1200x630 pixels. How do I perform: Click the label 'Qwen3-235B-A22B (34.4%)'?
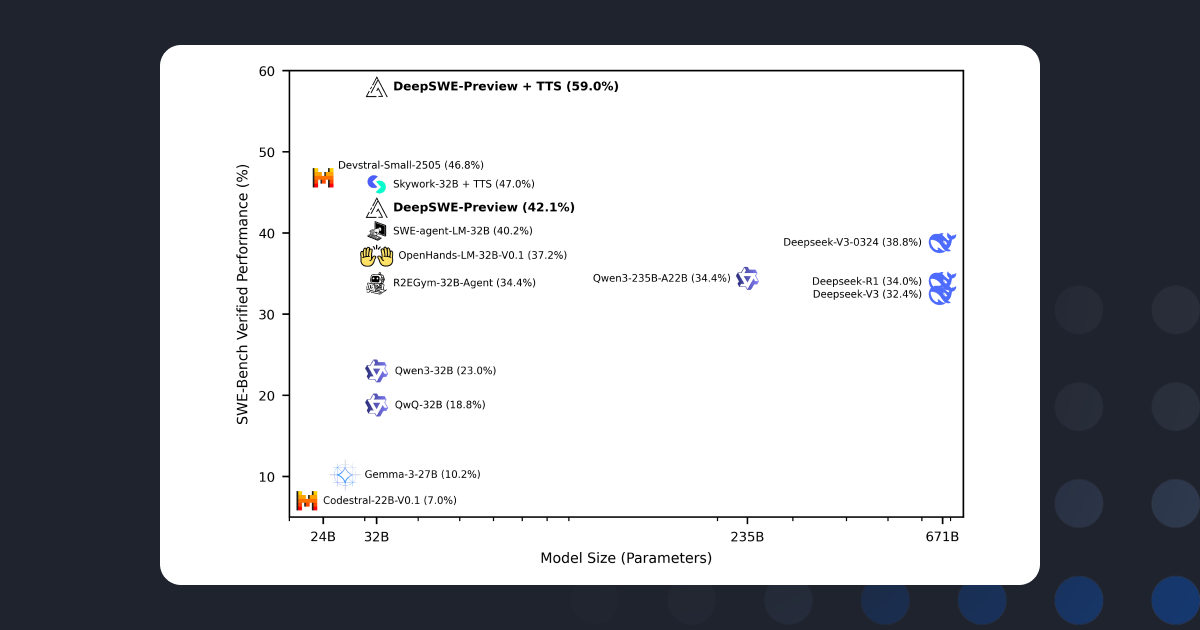click(662, 278)
